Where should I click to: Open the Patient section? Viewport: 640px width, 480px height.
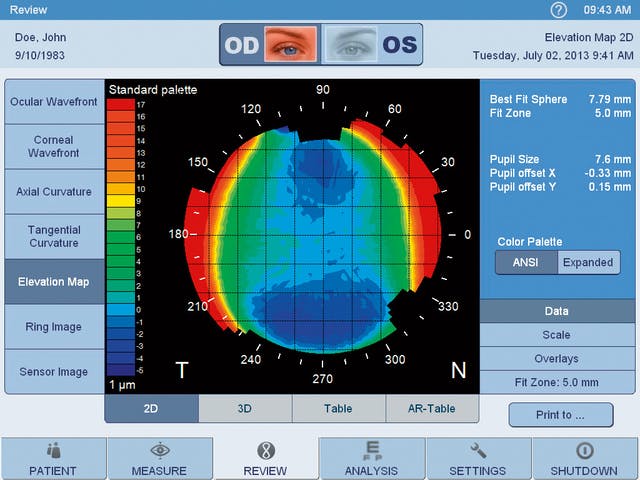tap(52, 460)
